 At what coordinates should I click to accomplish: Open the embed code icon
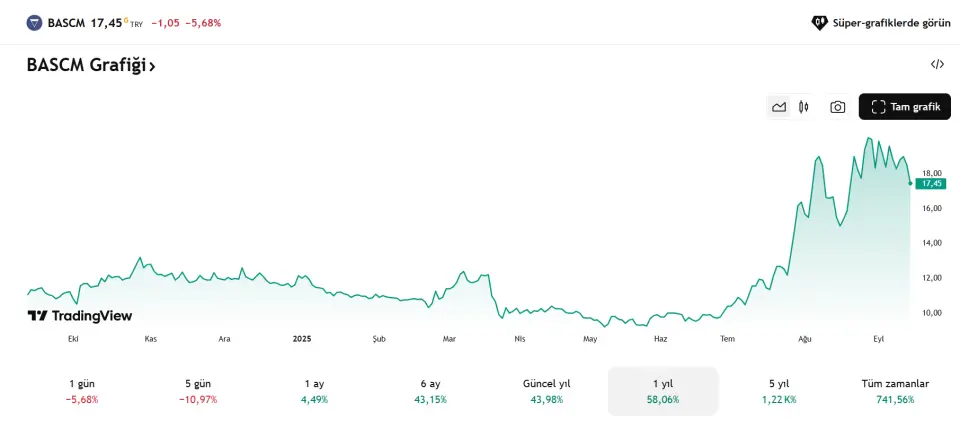click(x=937, y=64)
